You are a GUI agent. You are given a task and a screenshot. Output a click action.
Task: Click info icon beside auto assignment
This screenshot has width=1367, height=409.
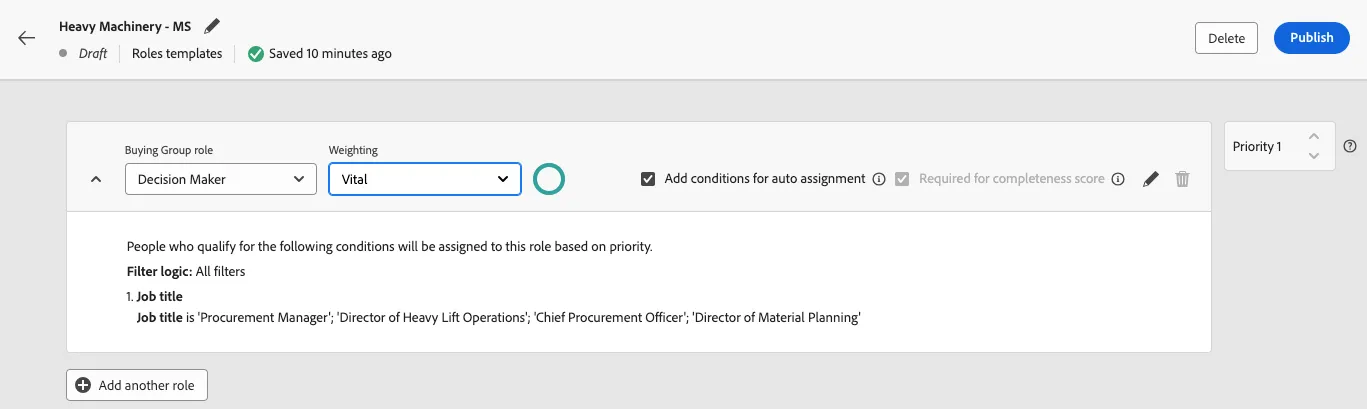(879, 179)
